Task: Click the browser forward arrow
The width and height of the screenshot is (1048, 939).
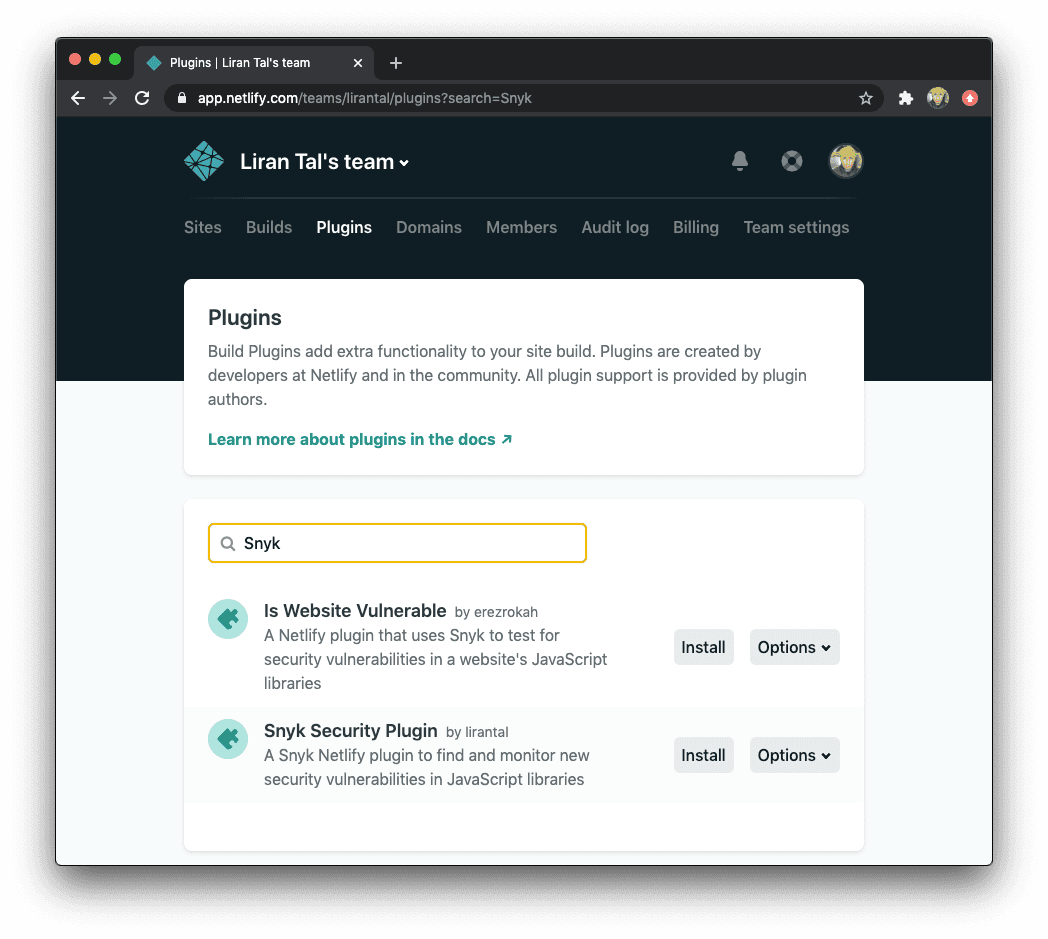Action: coord(110,98)
